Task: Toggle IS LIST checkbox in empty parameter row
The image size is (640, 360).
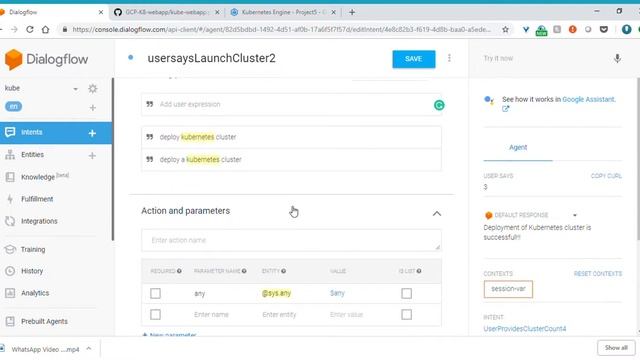Action: 407,315
